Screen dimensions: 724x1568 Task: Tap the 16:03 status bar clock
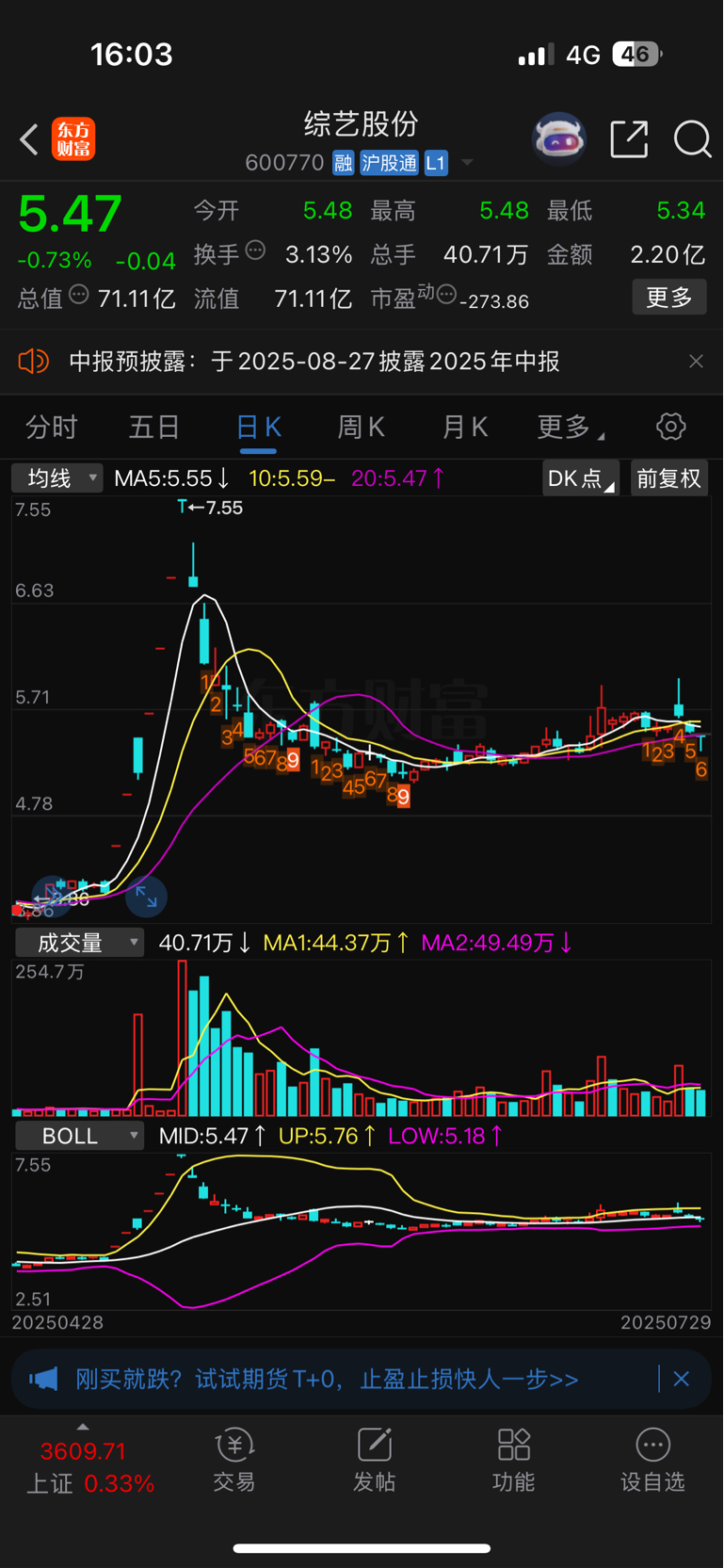pos(132,55)
